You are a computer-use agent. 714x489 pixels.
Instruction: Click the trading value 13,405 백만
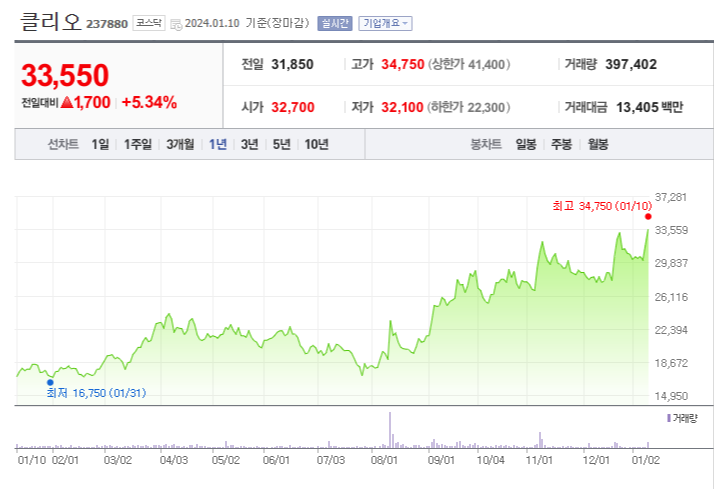649,107
